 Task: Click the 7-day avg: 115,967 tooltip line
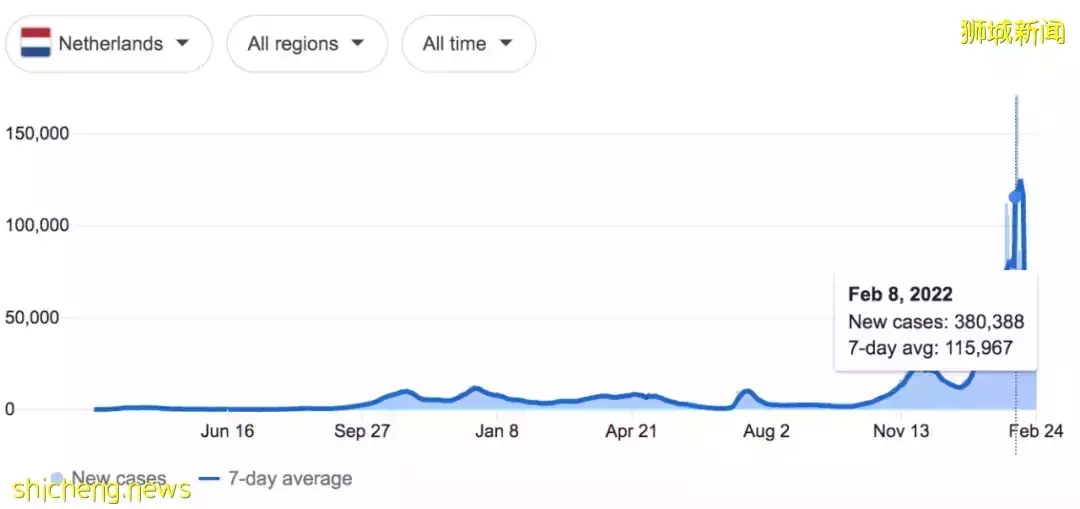click(930, 348)
